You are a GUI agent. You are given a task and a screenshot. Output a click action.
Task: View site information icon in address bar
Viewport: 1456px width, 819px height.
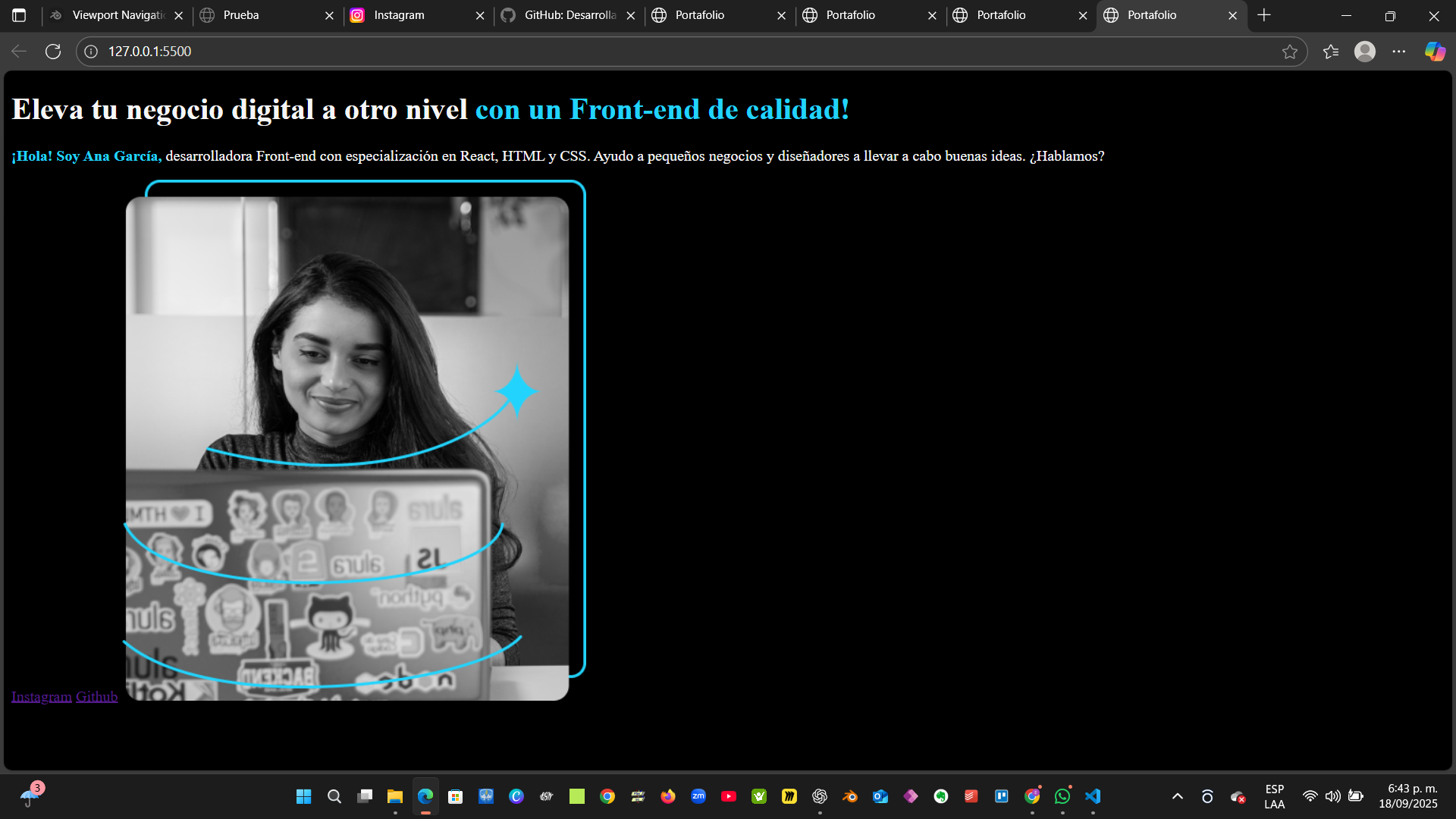click(x=91, y=51)
